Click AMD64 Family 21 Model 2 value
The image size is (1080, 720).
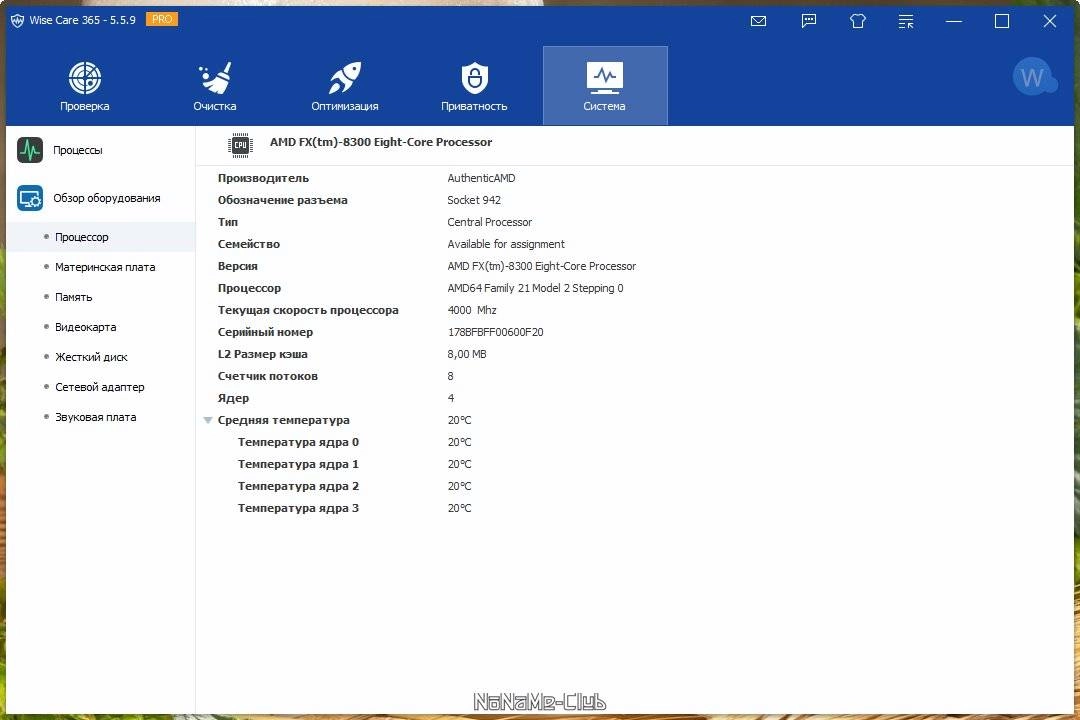535,288
